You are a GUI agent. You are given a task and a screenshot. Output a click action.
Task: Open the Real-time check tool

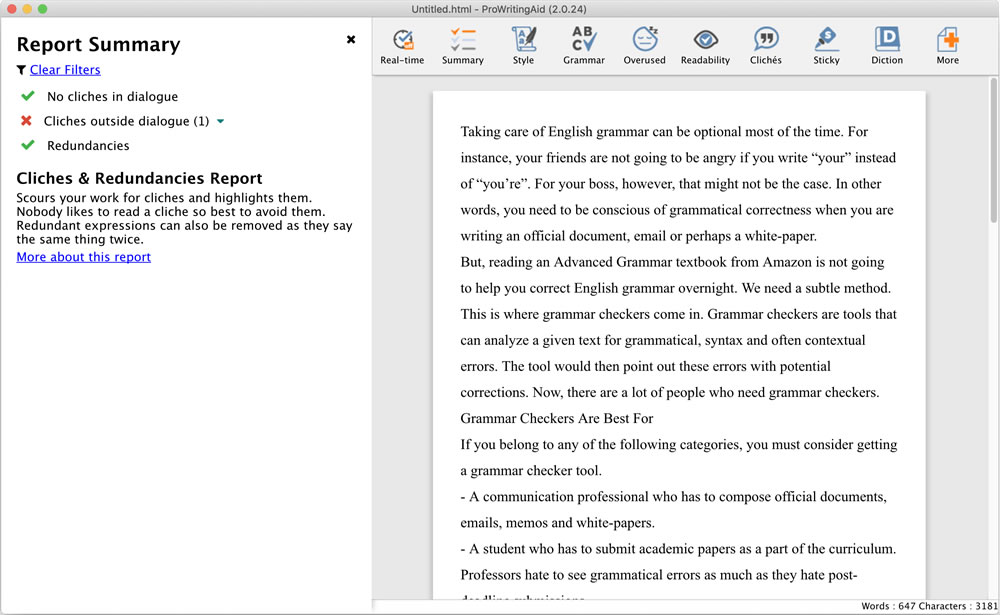[402, 47]
